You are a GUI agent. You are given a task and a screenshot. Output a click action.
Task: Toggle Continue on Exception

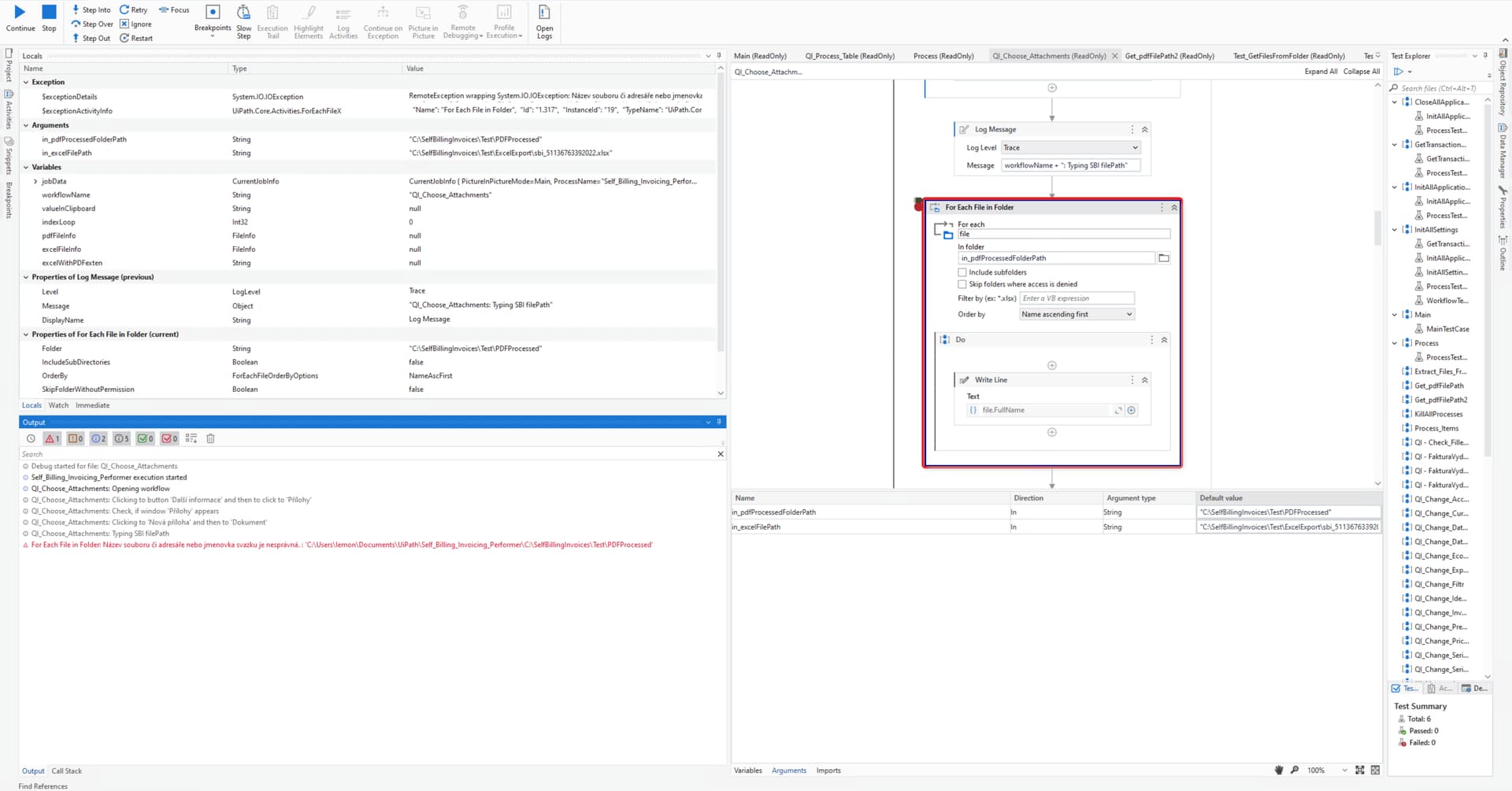pos(383,21)
